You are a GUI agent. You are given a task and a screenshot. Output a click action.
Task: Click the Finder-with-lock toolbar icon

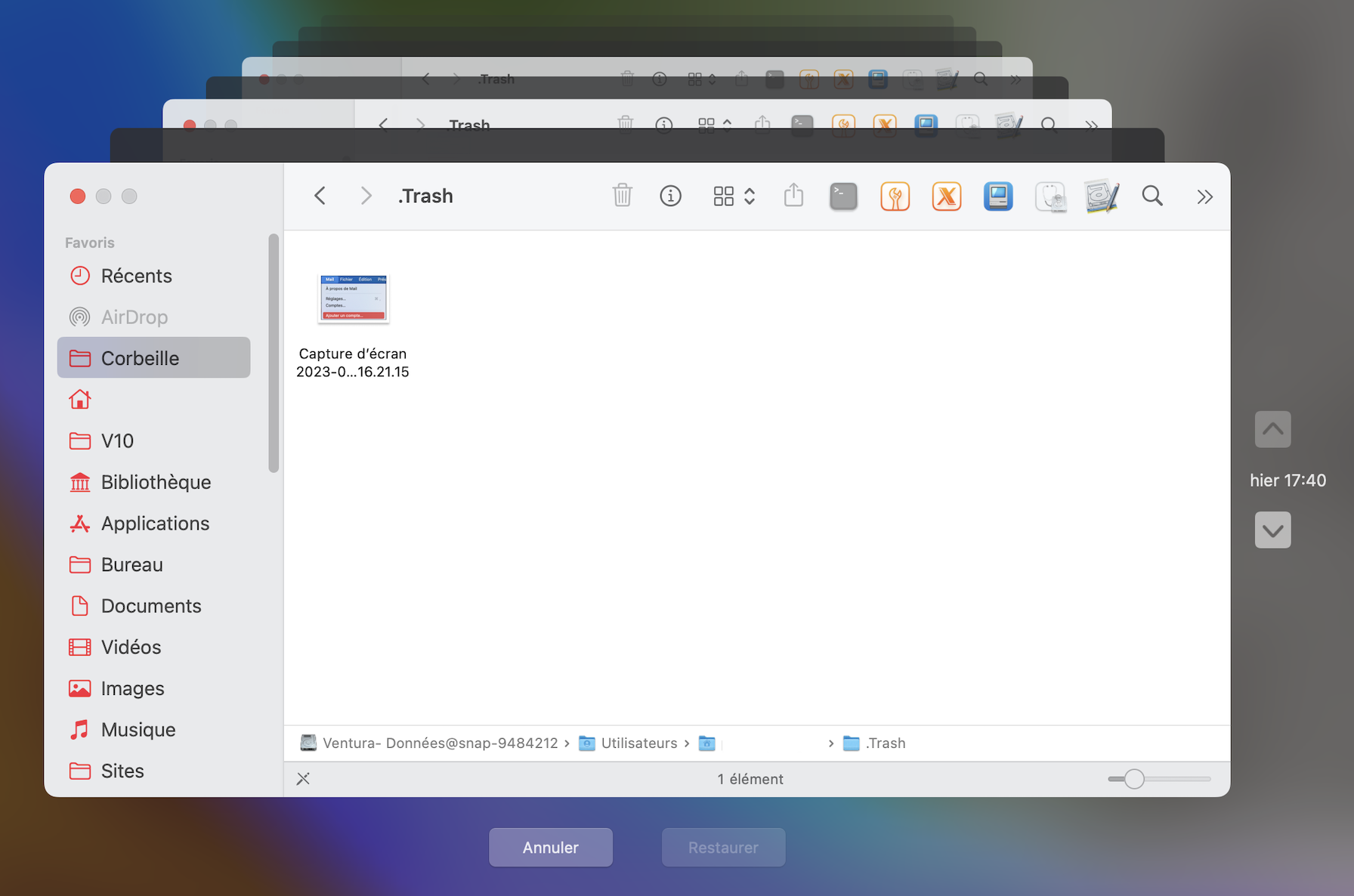[x=1050, y=197]
